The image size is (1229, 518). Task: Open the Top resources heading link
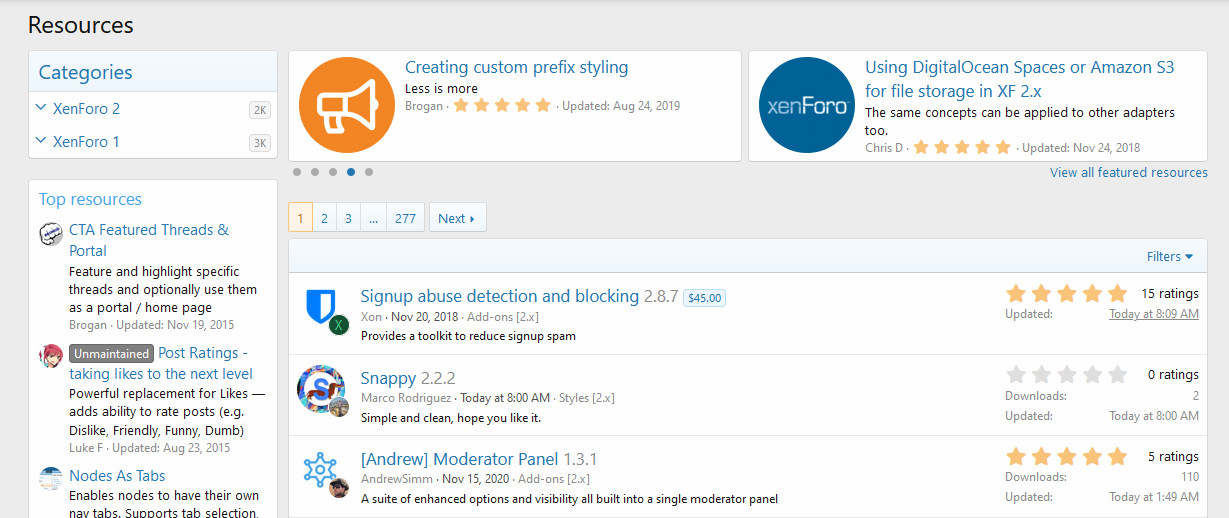[x=90, y=199]
